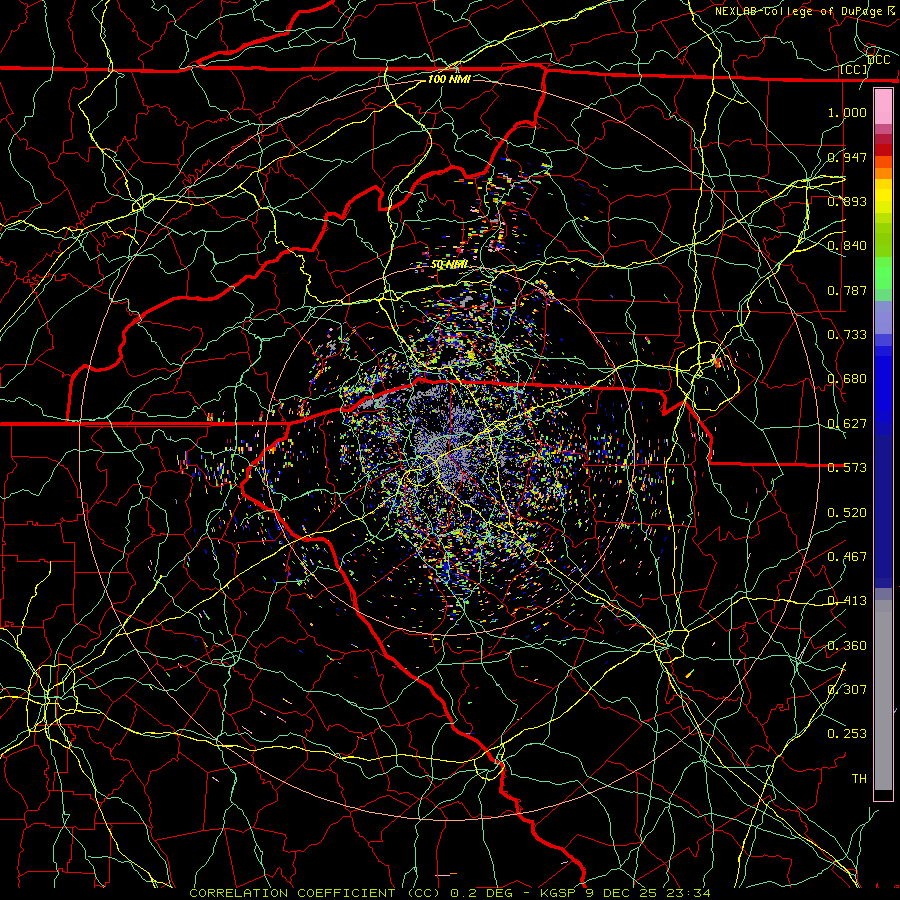Click the bright green segment of the color bar
Screen dimensions: 900x900
[x=883, y=273]
